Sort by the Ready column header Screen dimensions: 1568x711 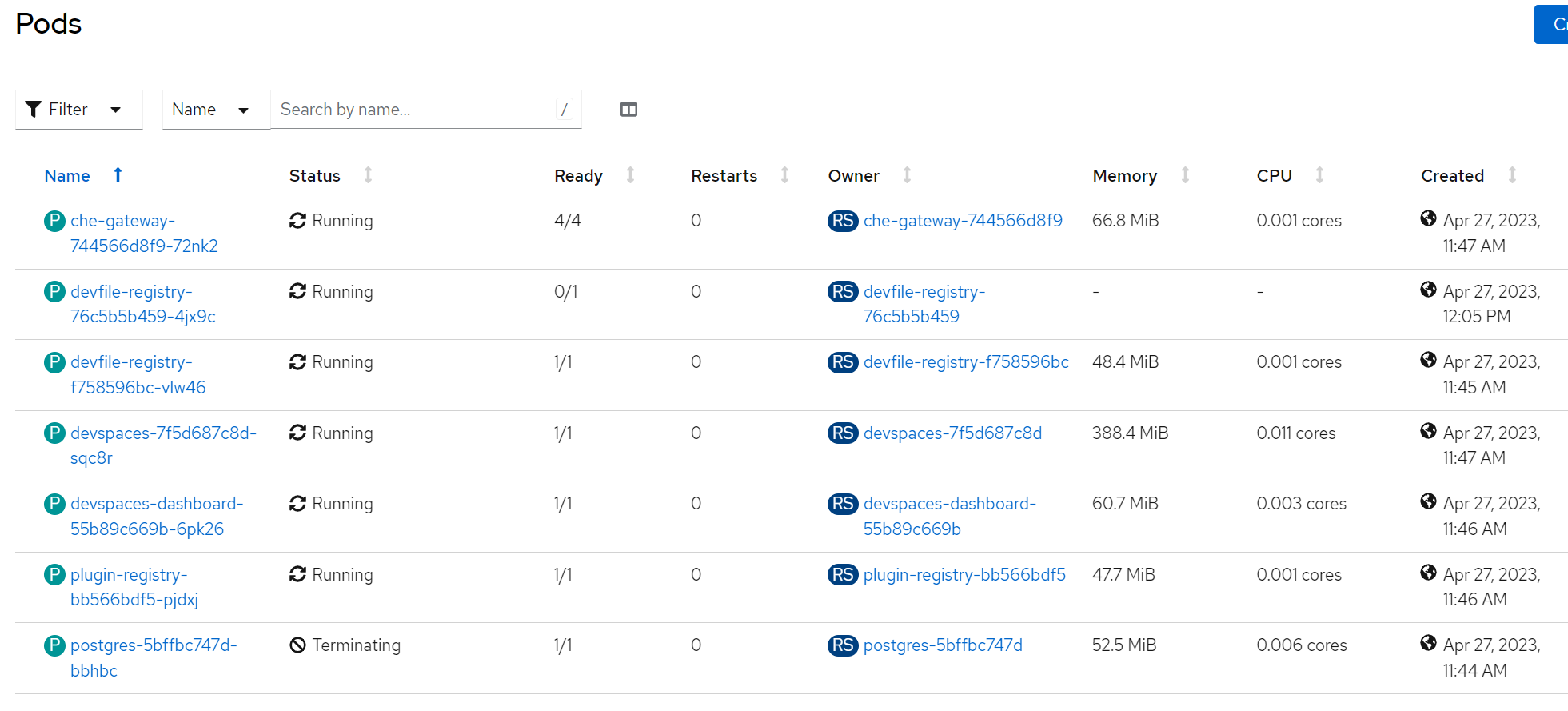coord(578,176)
